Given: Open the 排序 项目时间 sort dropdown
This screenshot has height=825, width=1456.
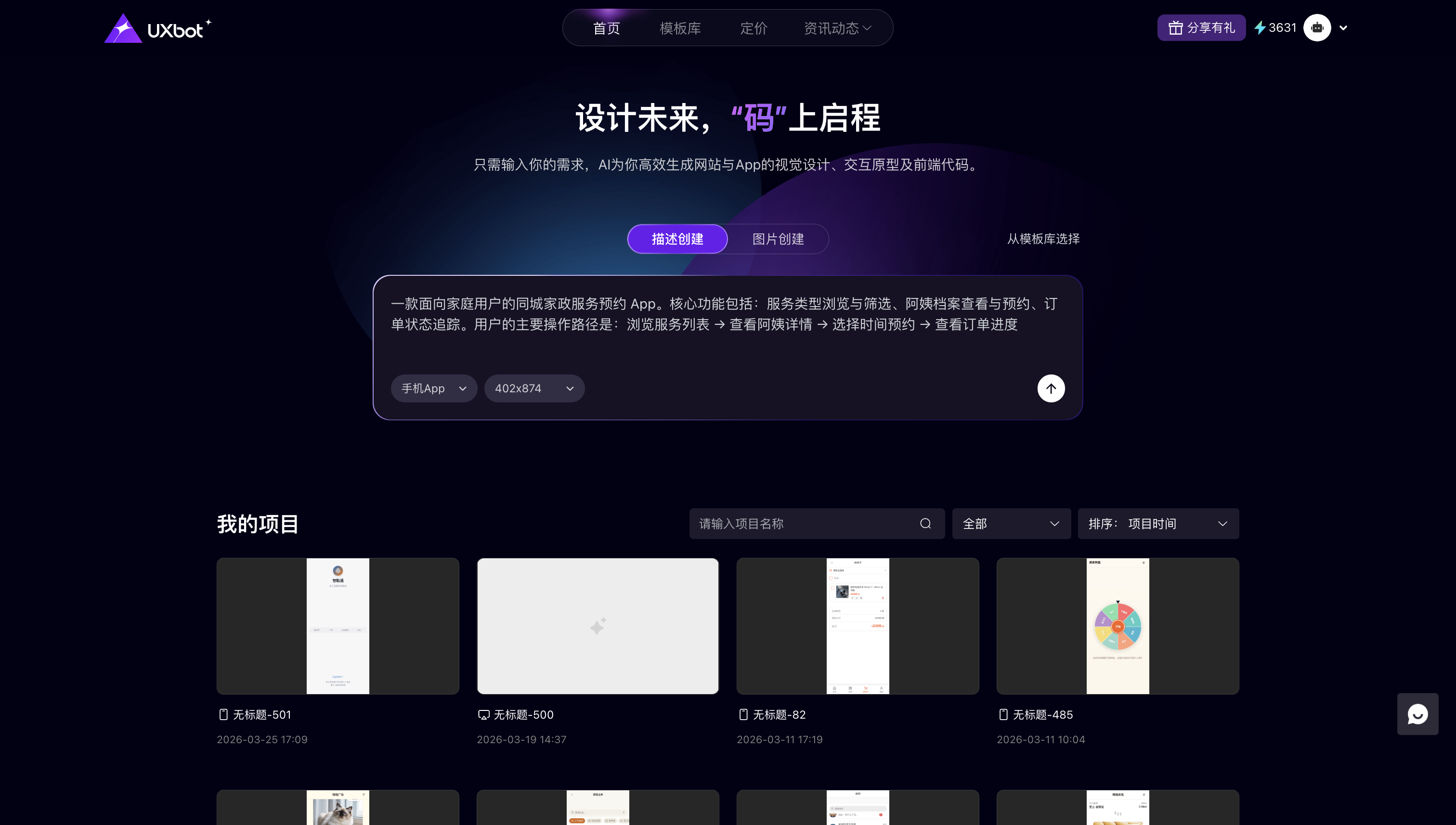Looking at the screenshot, I should coord(1157,524).
